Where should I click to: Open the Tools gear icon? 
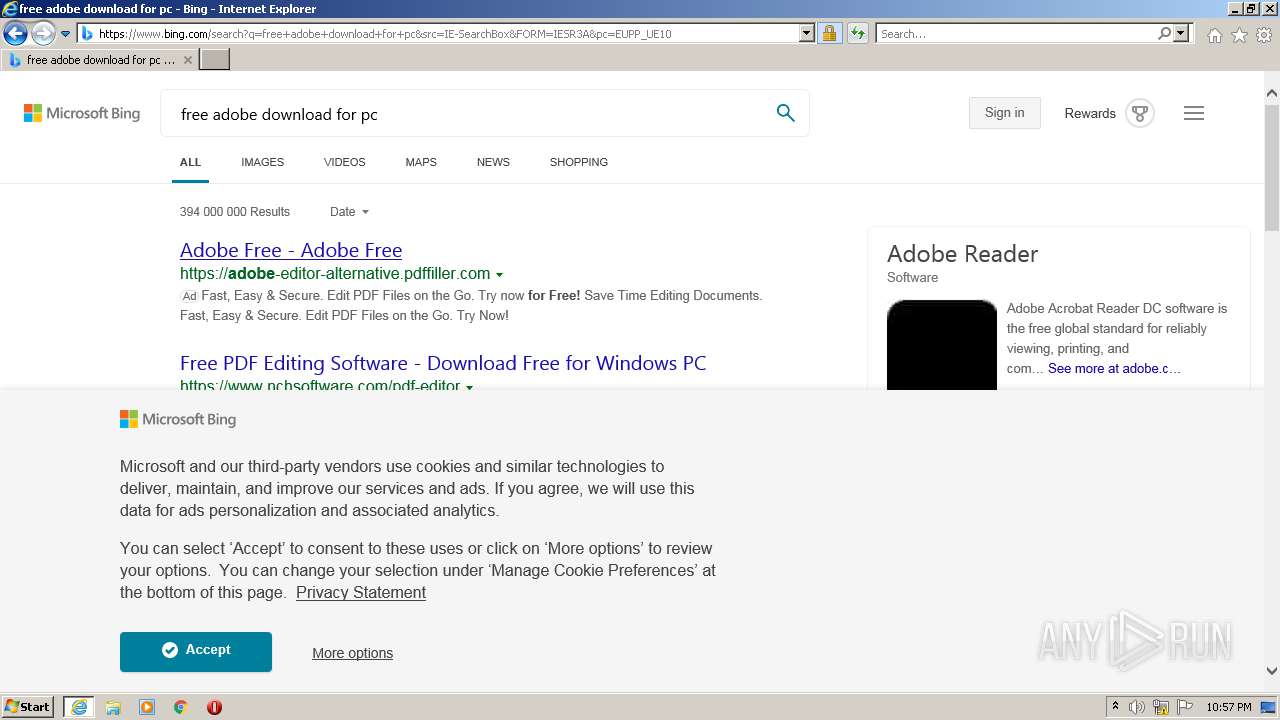click(x=1264, y=35)
